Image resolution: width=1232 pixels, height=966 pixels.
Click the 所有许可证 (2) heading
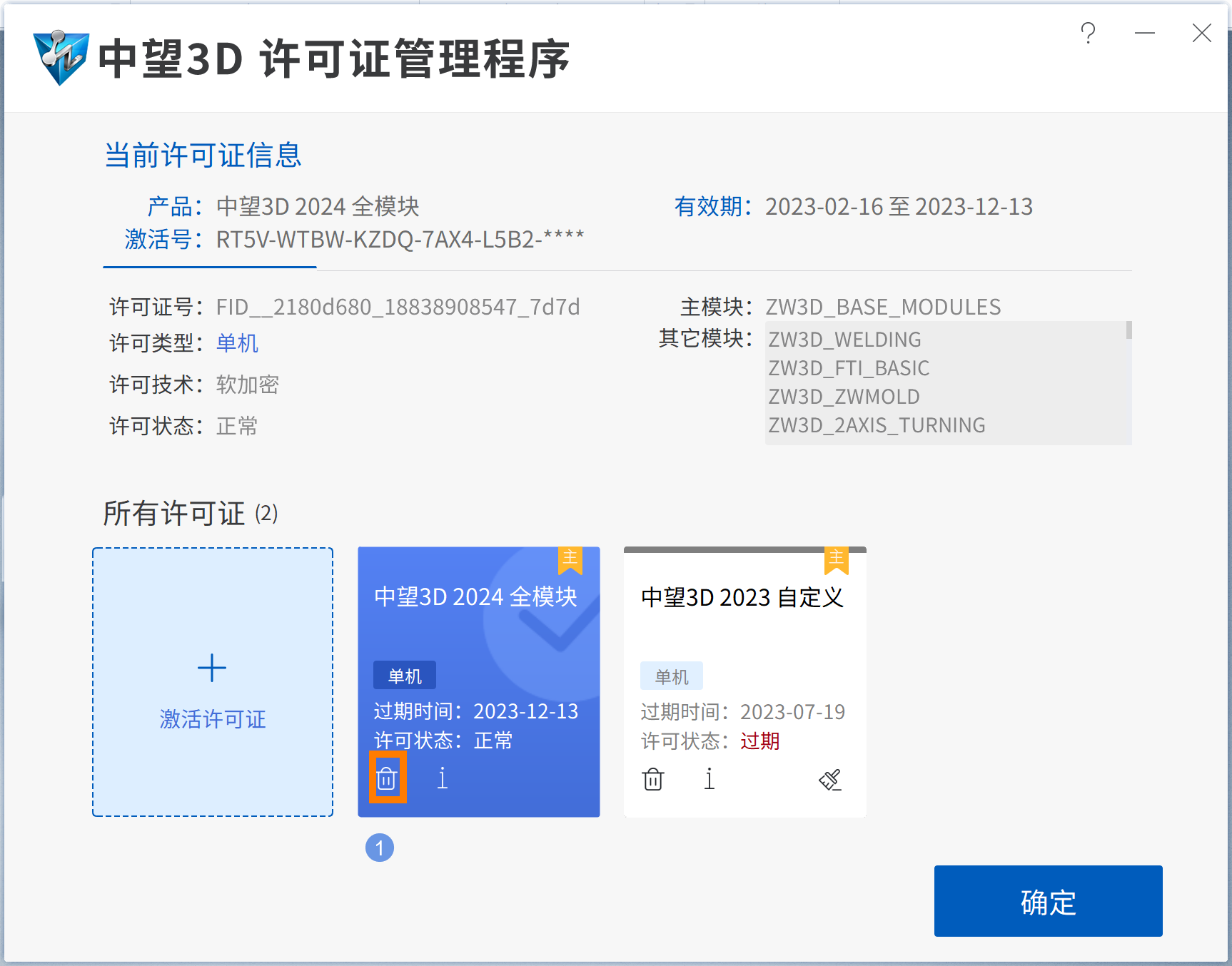pyautogui.click(x=191, y=513)
